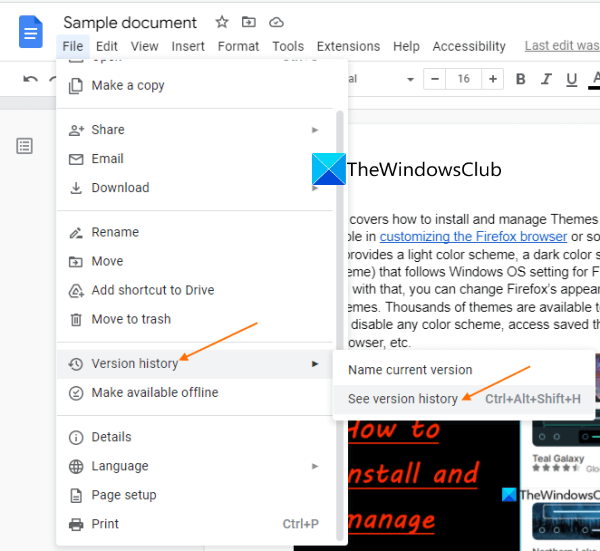600x551 pixels.
Task: Click the move-to-folder icon beside title
Action: tap(249, 22)
